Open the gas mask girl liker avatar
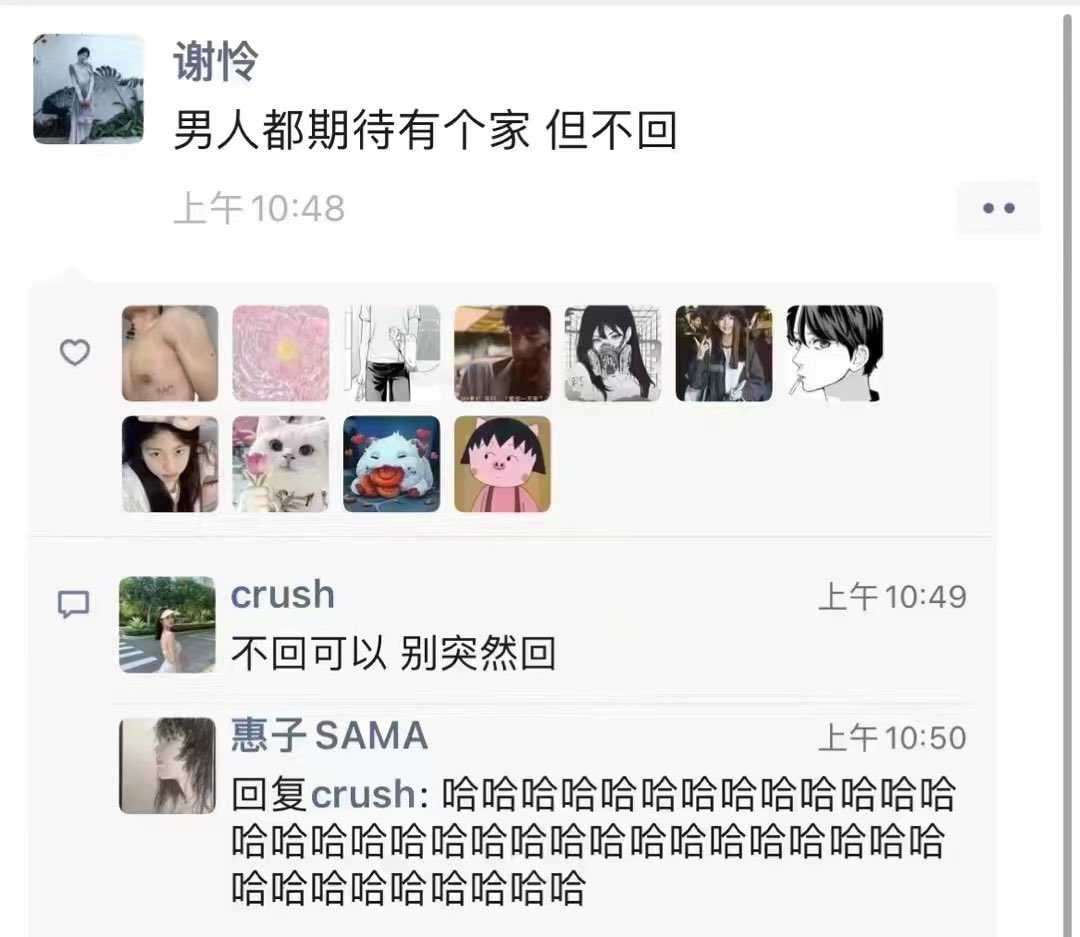 pyautogui.click(x=612, y=353)
